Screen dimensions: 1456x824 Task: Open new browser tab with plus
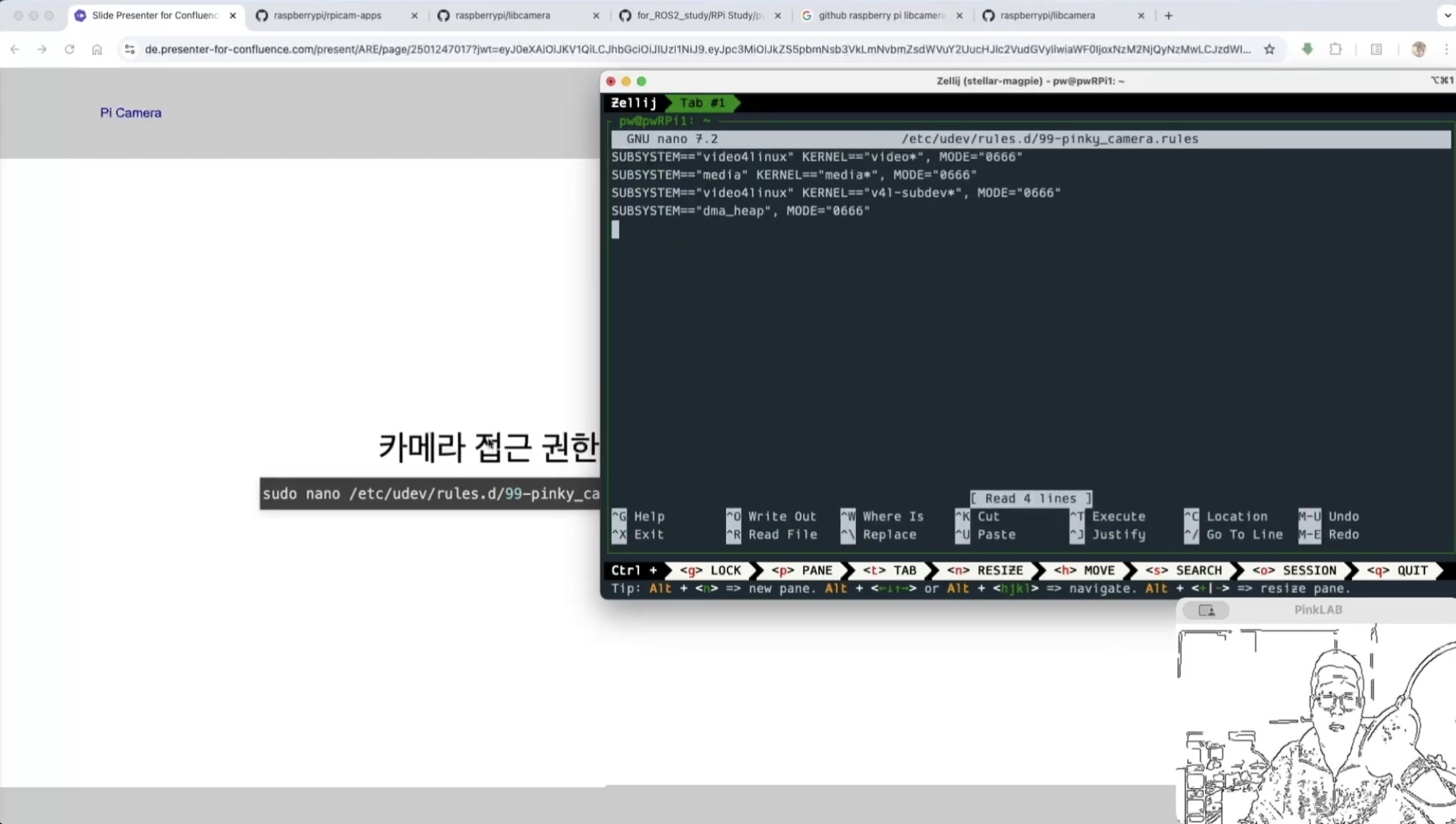(x=1168, y=15)
